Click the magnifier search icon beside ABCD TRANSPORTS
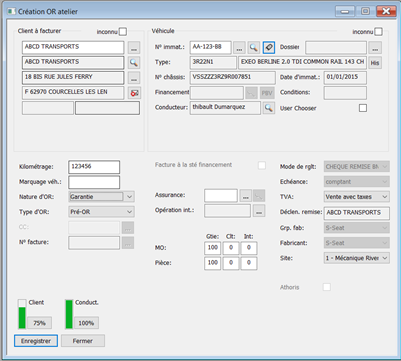Screen dimensions: 401x361 click(x=134, y=62)
